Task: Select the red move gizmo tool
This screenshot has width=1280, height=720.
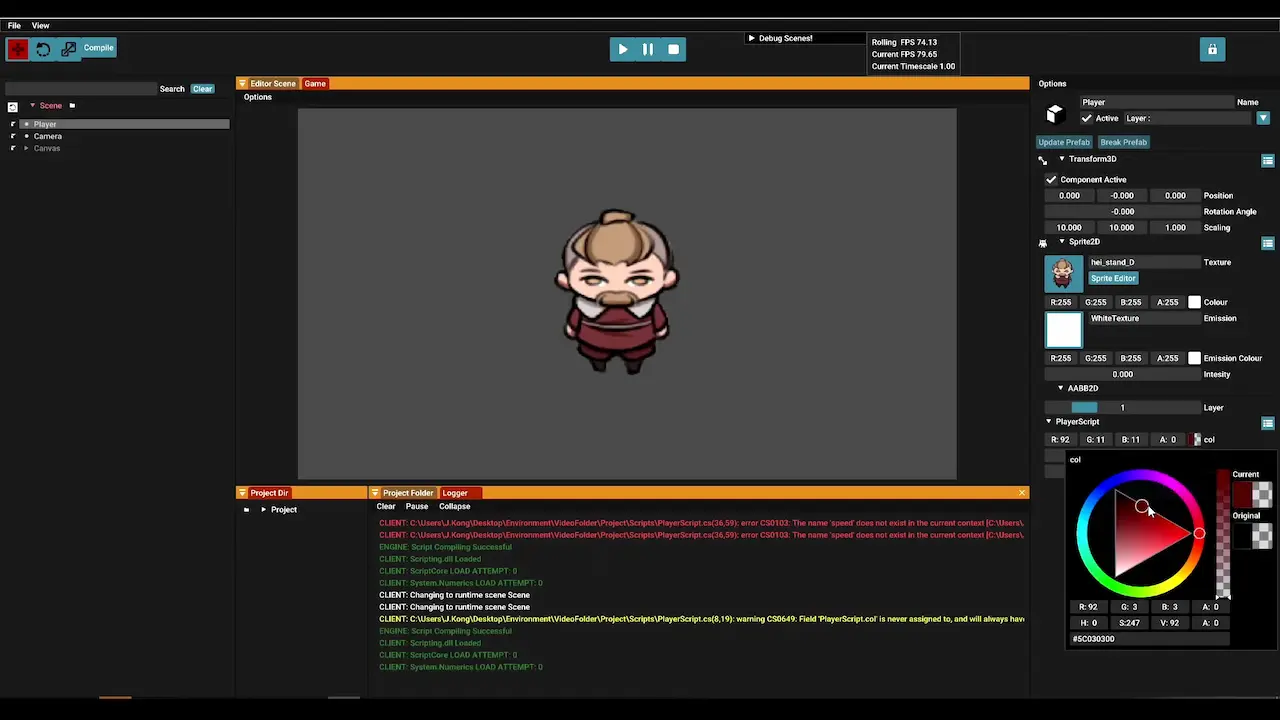Action: click(17, 49)
